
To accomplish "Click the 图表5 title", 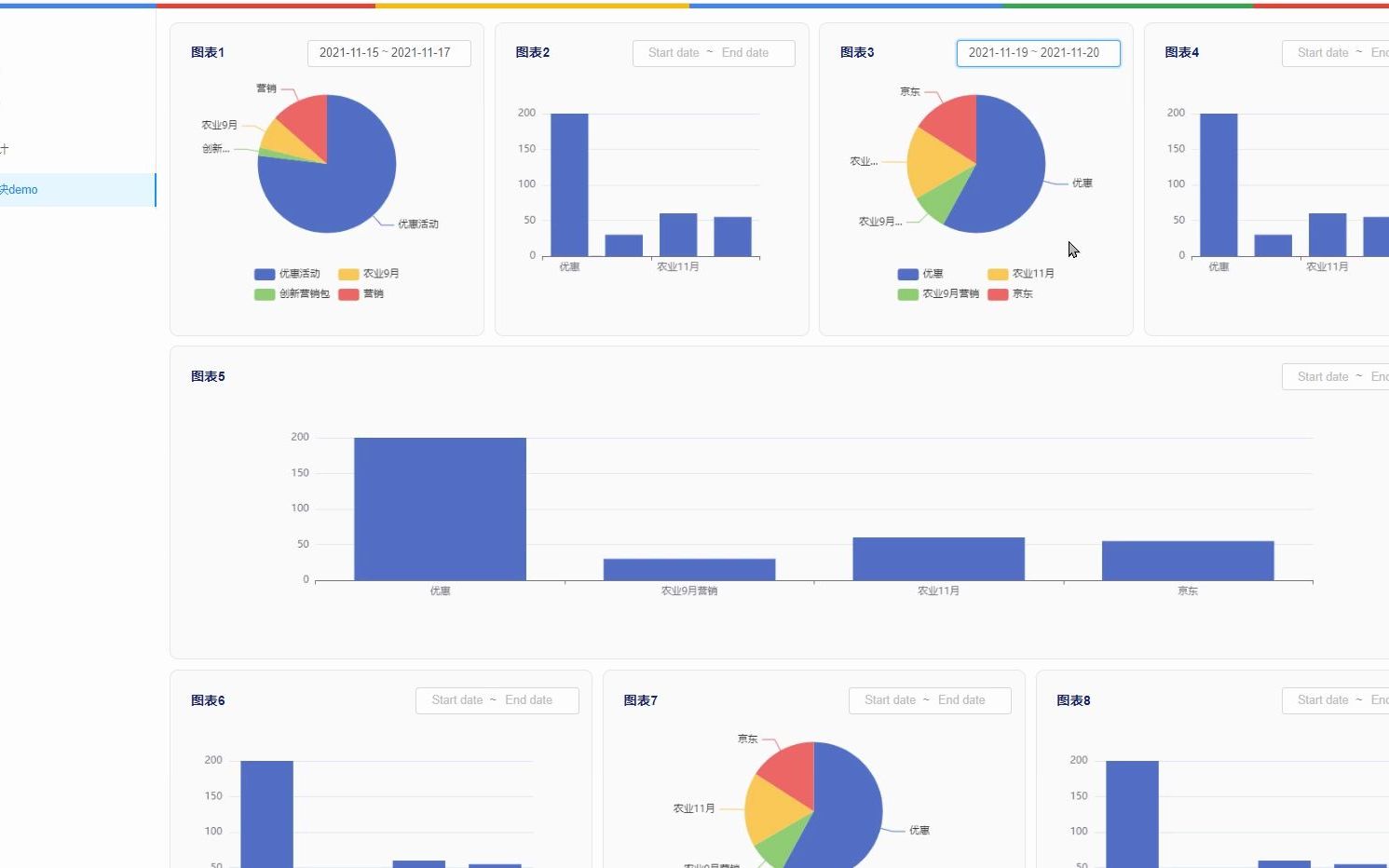I will [x=208, y=377].
